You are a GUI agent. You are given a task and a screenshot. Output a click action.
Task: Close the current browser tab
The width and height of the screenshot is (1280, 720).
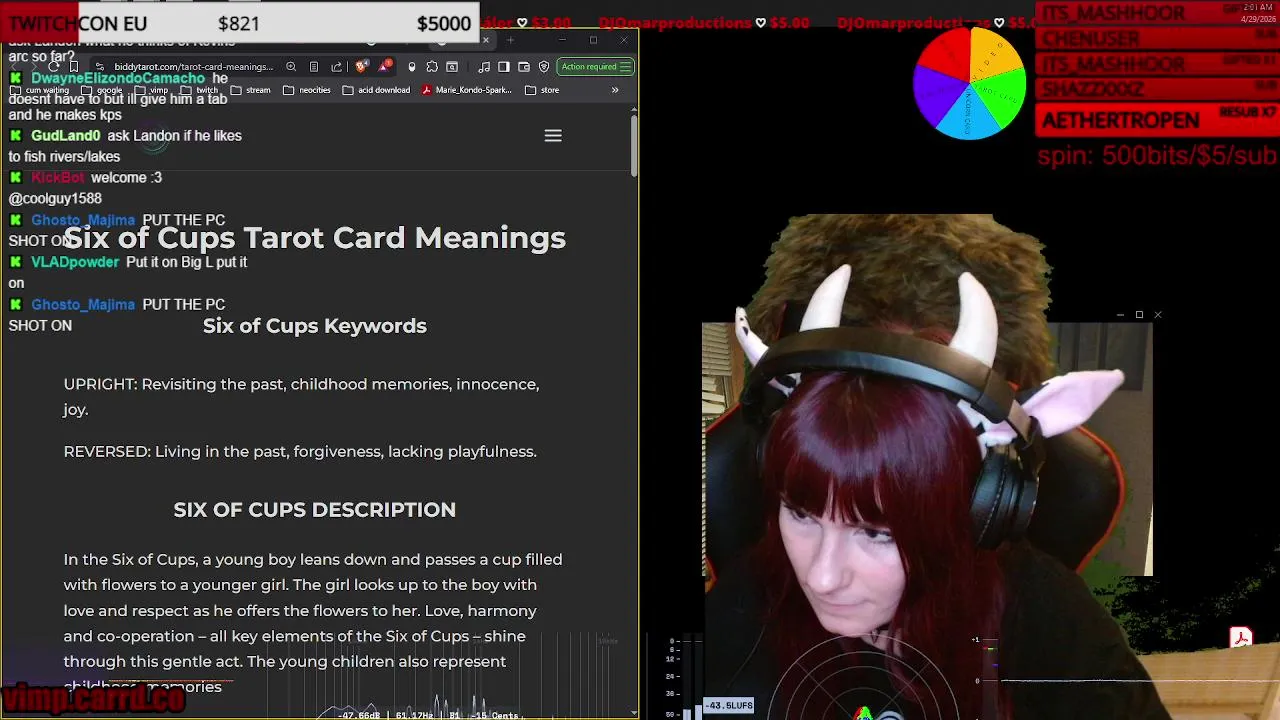[x=486, y=40]
